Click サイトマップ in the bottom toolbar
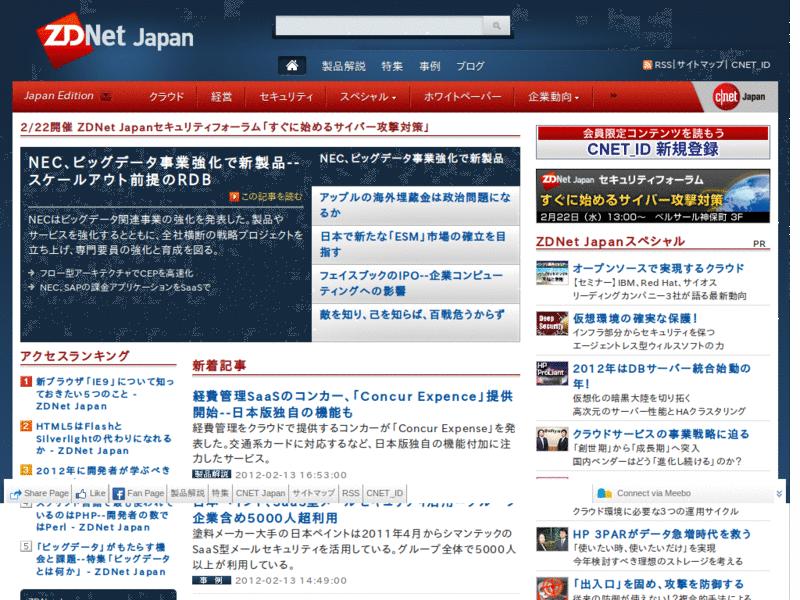This screenshot has height=600, width=800. click(x=313, y=493)
